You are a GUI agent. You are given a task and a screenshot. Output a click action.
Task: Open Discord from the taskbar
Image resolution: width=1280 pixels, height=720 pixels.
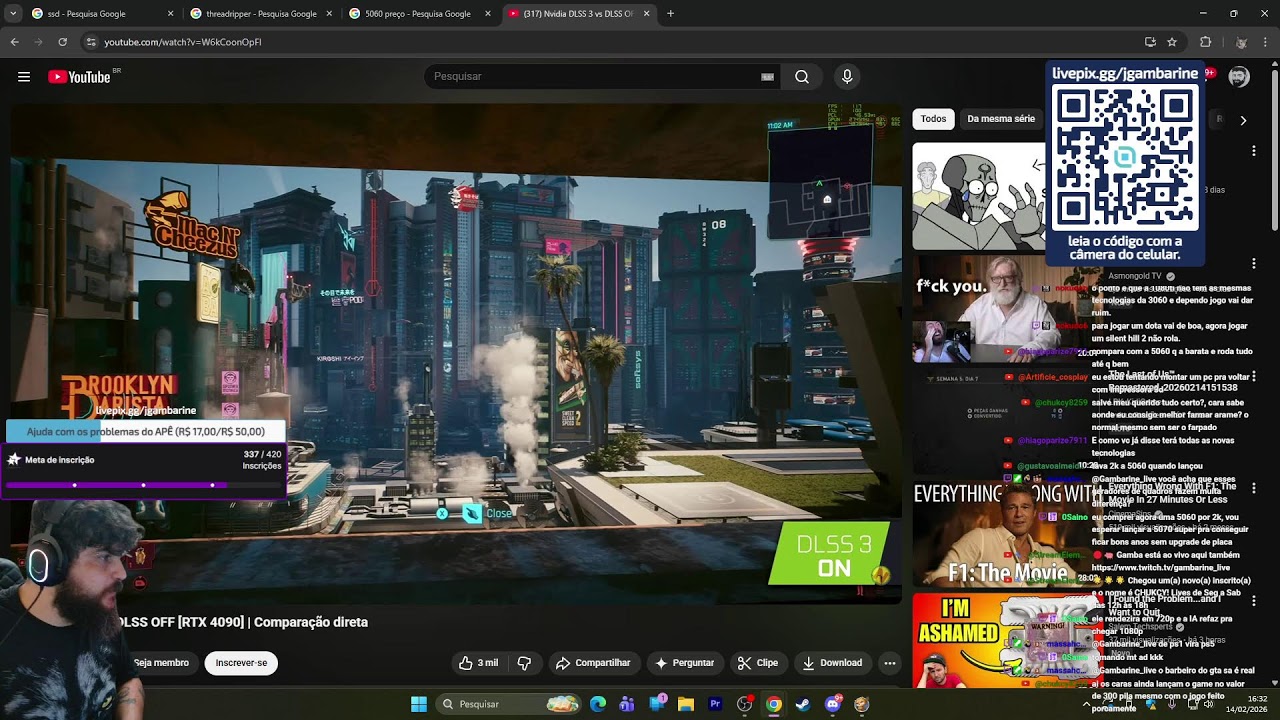coord(832,704)
